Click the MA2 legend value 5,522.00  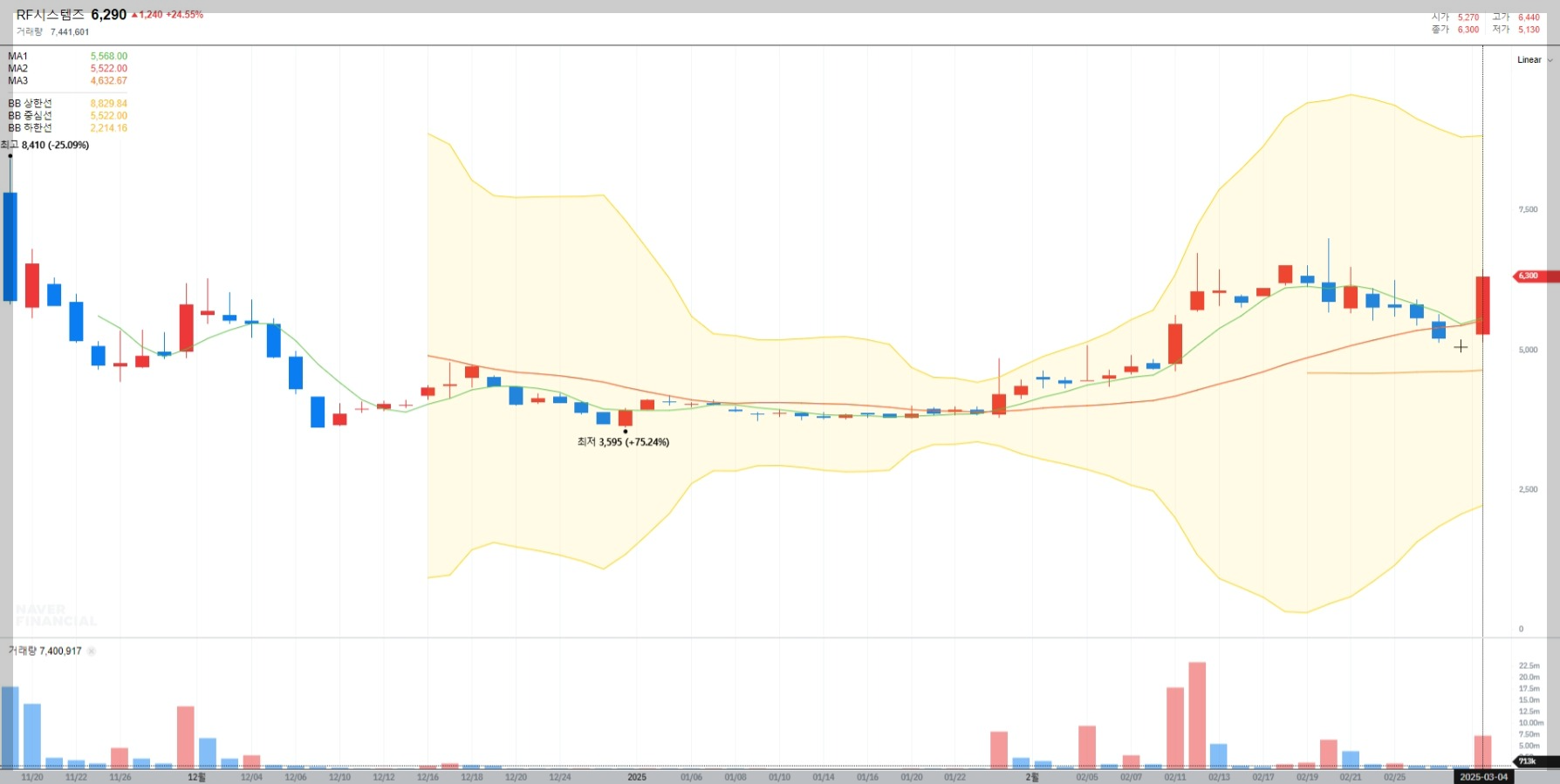pos(109,68)
